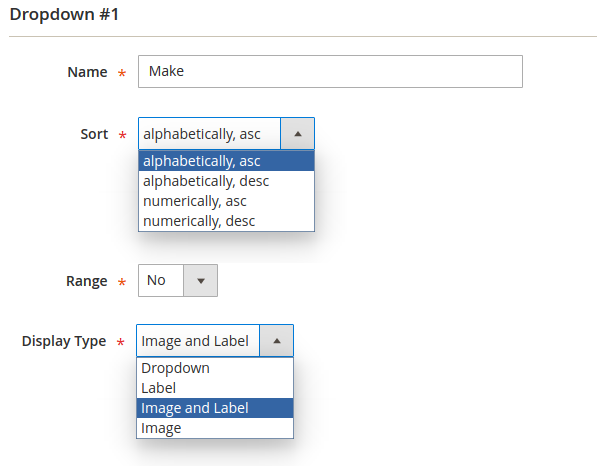Pick numerically, asc sort option
The height and width of the screenshot is (466, 597).
coord(226,201)
